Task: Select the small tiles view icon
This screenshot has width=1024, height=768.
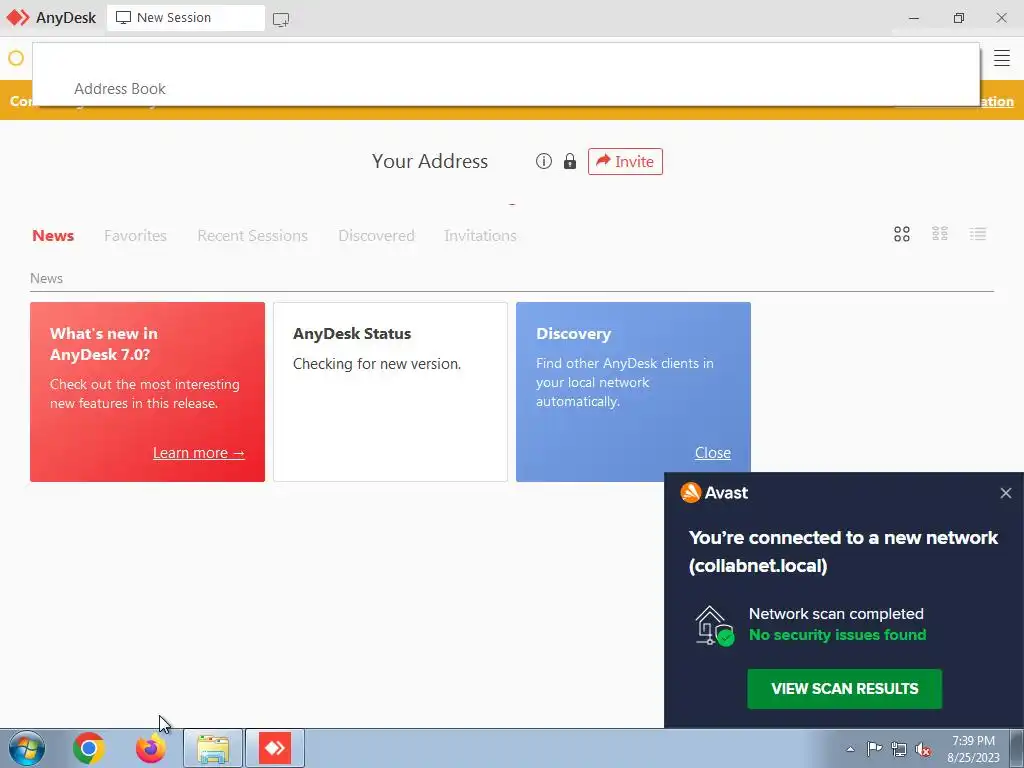Action: tap(939, 234)
